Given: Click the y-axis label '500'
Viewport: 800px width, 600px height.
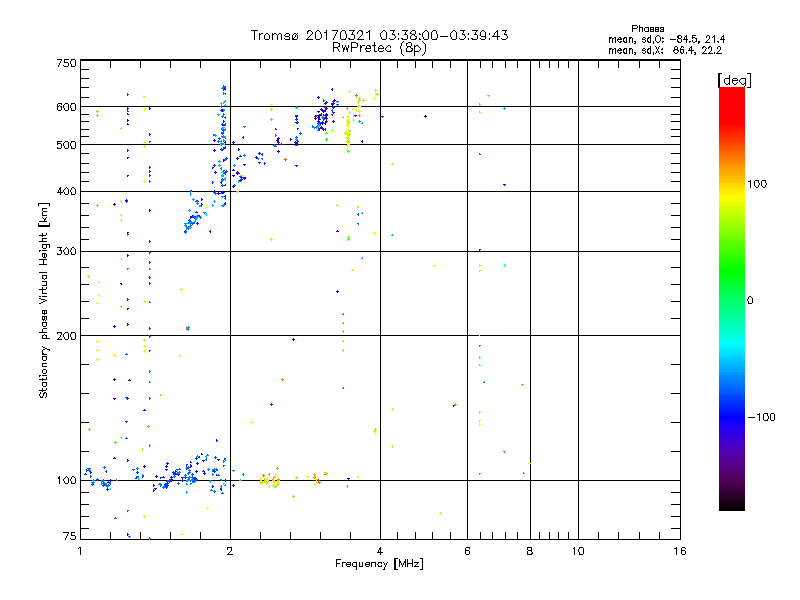Looking at the screenshot, I should pyautogui.click(x=66, y=145).
